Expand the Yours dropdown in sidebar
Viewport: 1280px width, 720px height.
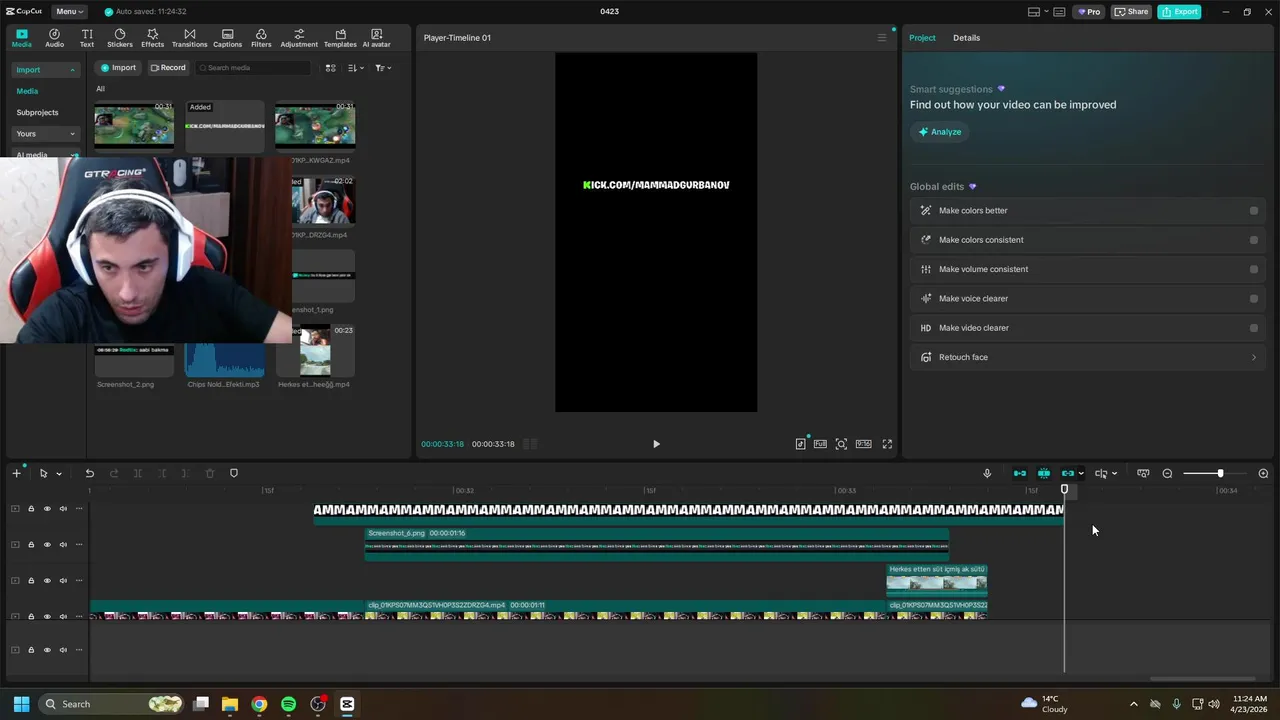click(72, 134)
